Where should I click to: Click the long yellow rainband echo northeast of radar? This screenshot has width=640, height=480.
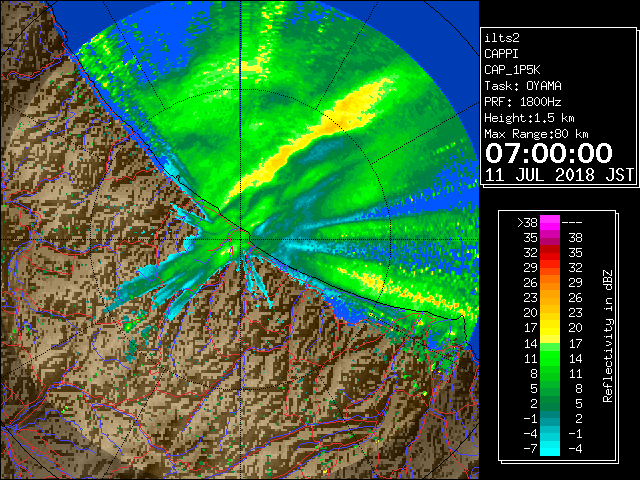click(x=310, y=139)
